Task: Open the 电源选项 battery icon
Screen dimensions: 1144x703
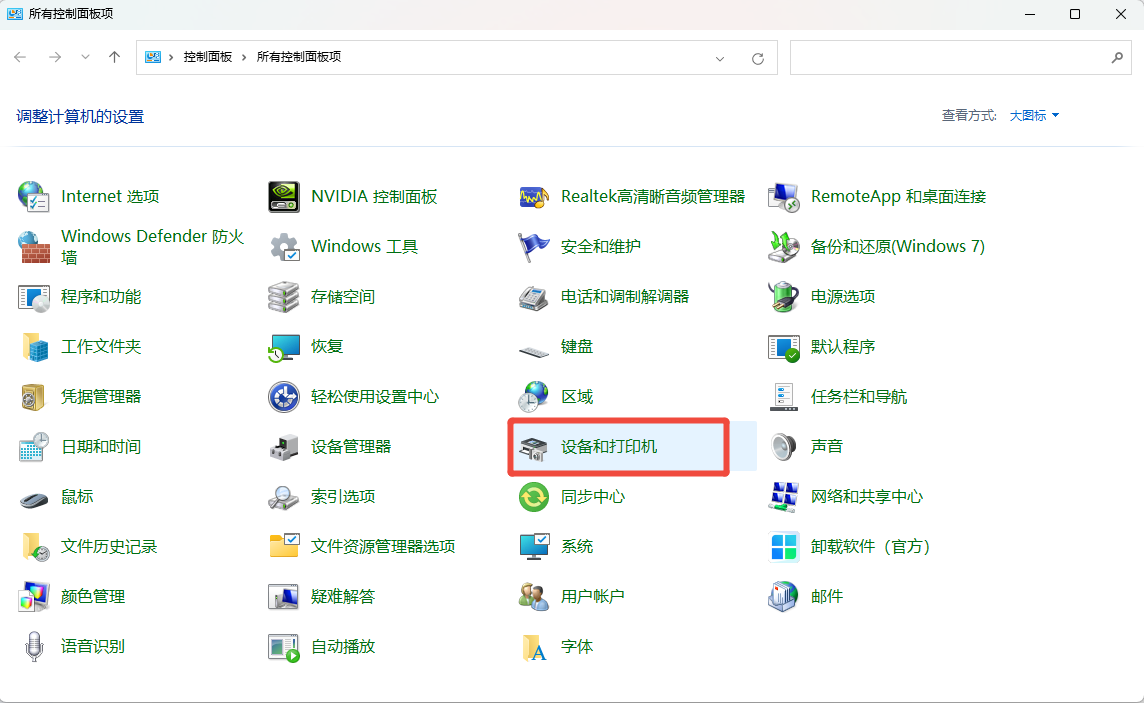Action: (x=784, y=297)
